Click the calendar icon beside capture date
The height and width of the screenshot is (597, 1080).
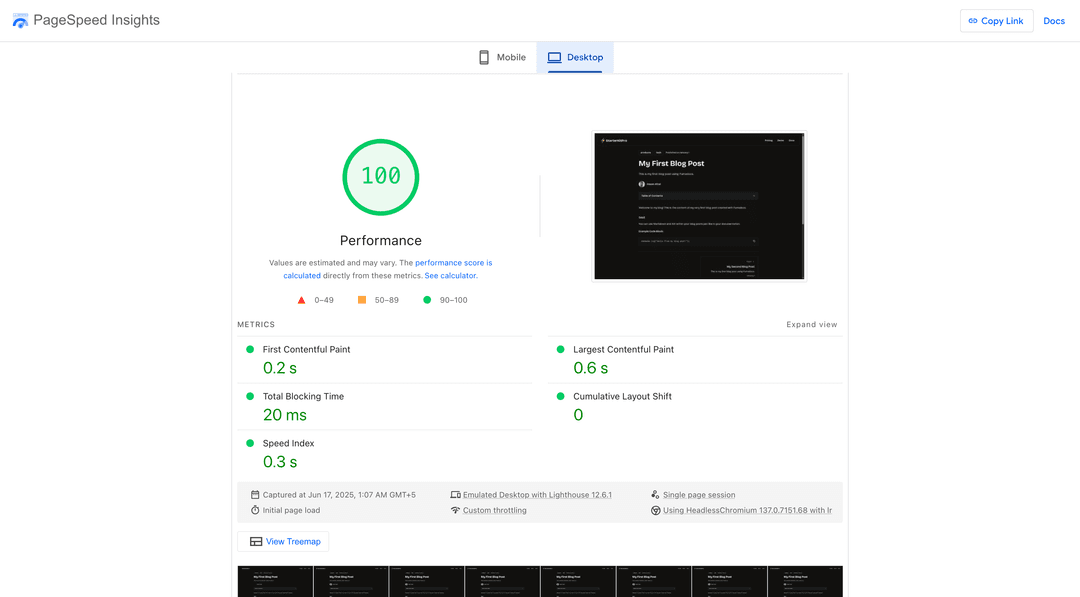tap(255, 494)
